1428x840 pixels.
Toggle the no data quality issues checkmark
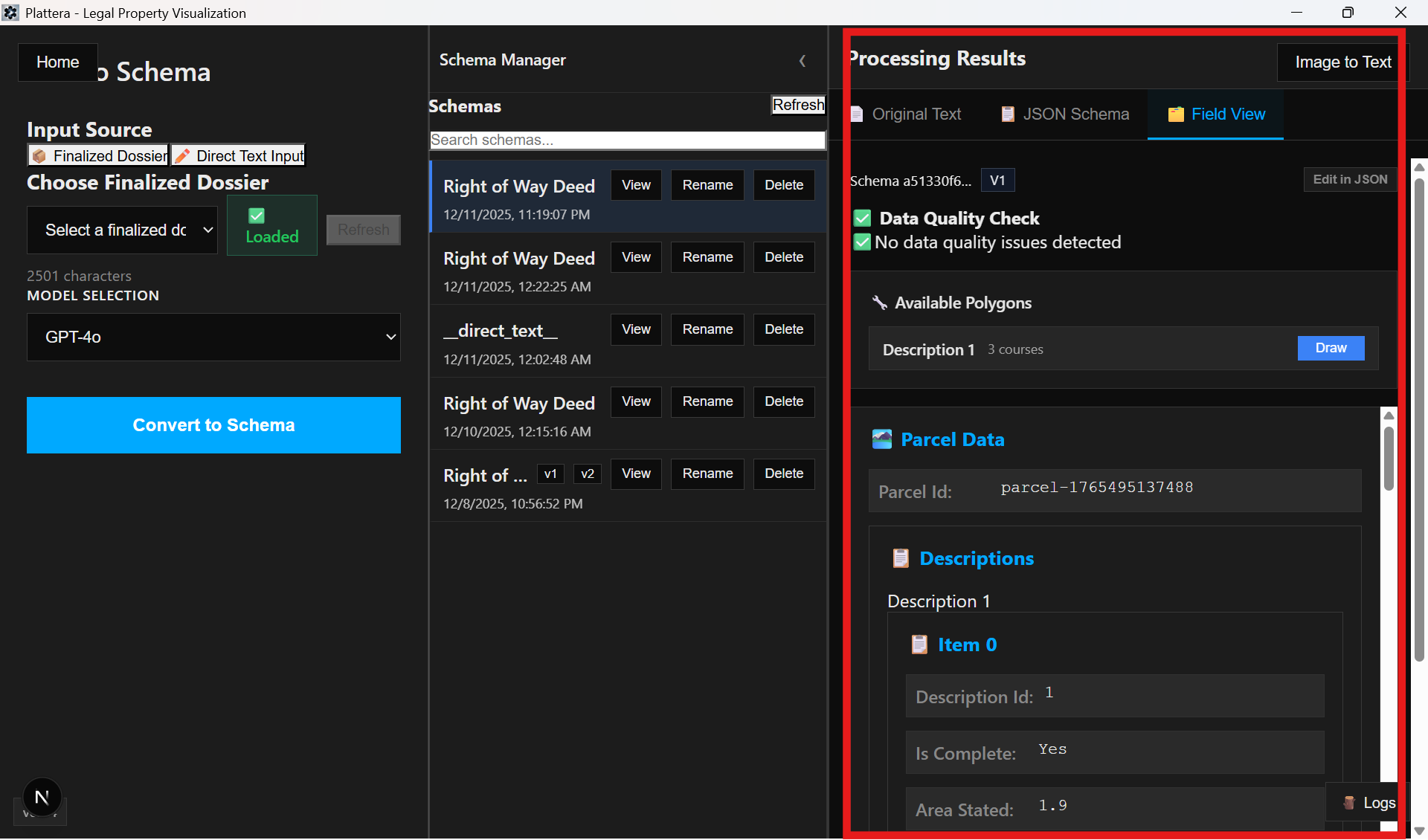pyautogui.click(x=862, y=242)
